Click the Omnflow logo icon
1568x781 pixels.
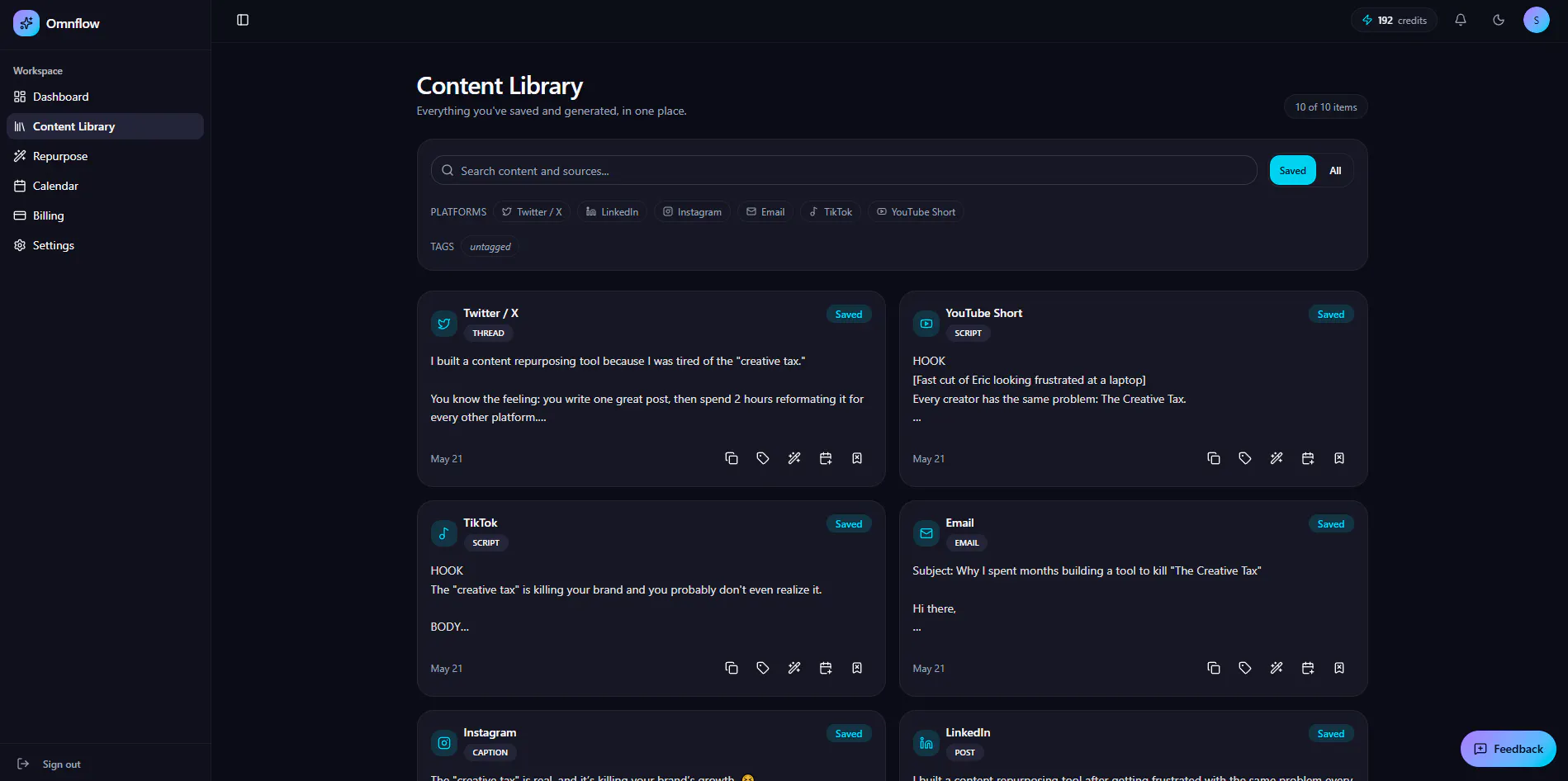[26, 23]
